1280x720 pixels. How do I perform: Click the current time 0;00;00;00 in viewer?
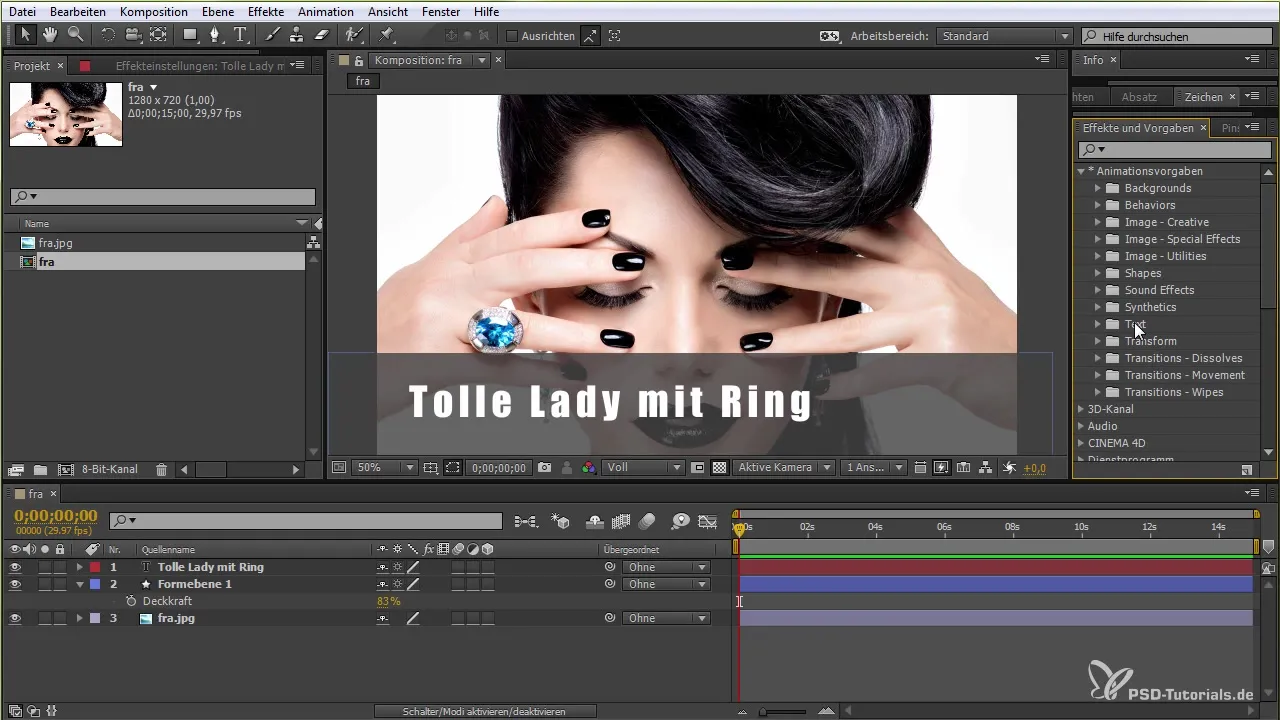pos(498,467)
